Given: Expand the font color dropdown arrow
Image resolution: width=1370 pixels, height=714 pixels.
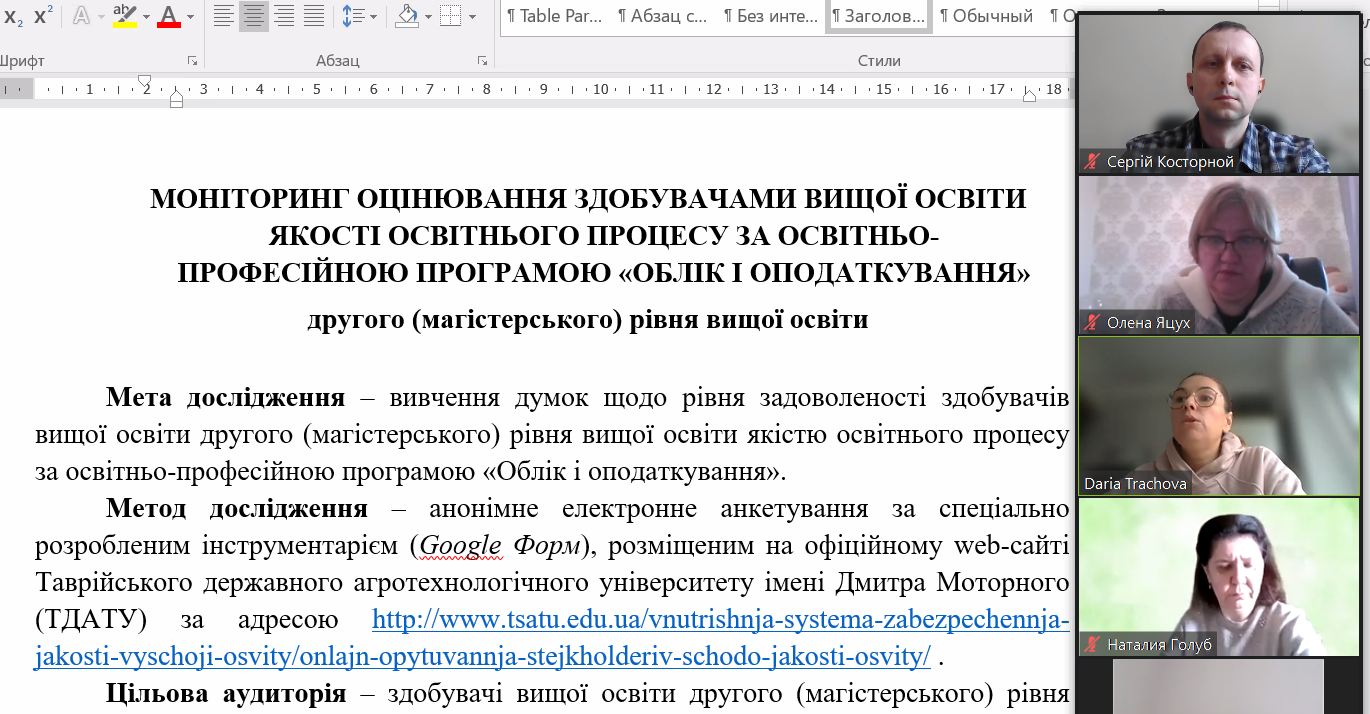Looking at the screenshot, I should 191,16.
